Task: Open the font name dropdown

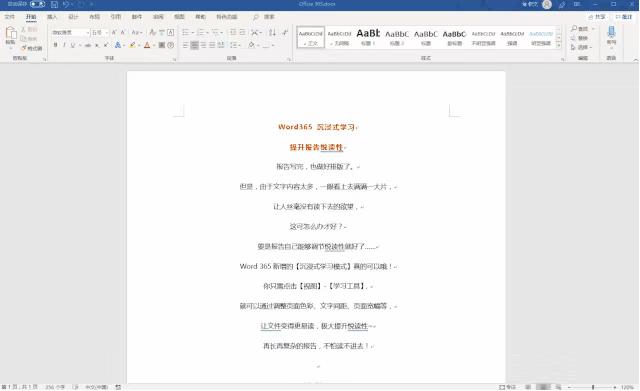Action: tap(87, 32)
